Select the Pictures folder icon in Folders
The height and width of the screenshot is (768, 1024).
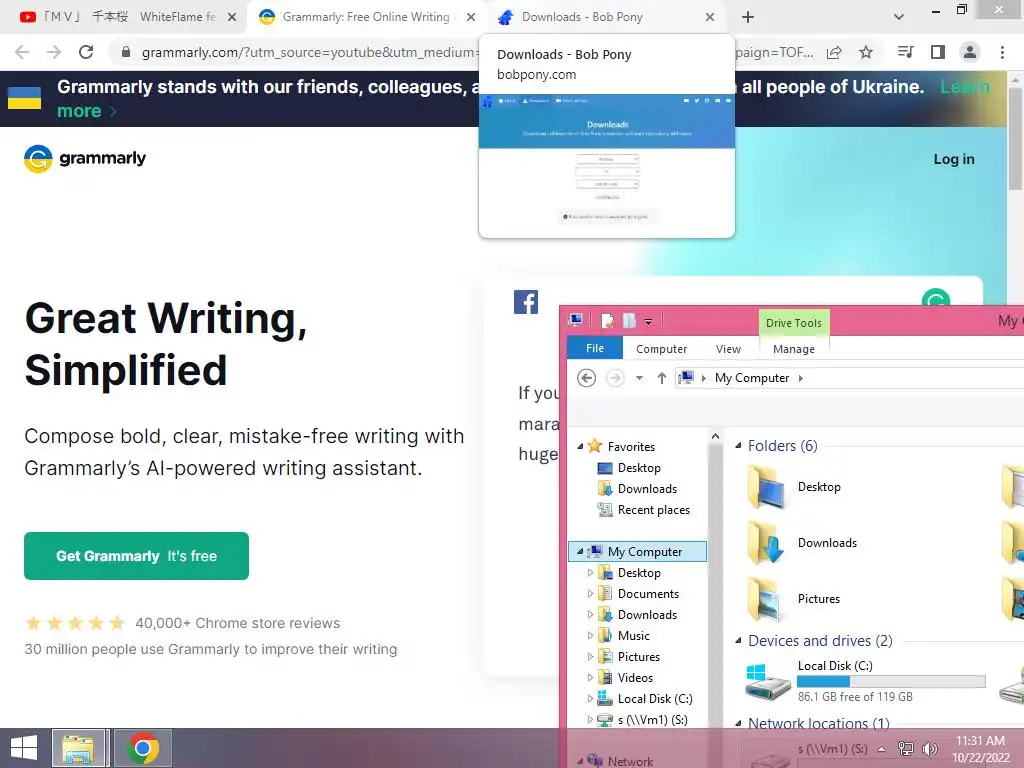coord(765,599)
